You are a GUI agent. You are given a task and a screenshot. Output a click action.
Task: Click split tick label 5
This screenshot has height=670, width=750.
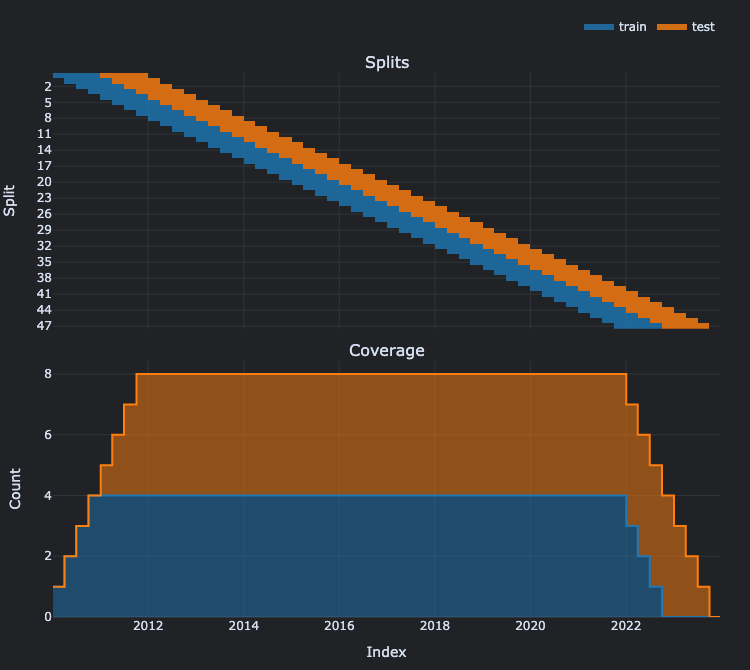(x=48, y=102)
